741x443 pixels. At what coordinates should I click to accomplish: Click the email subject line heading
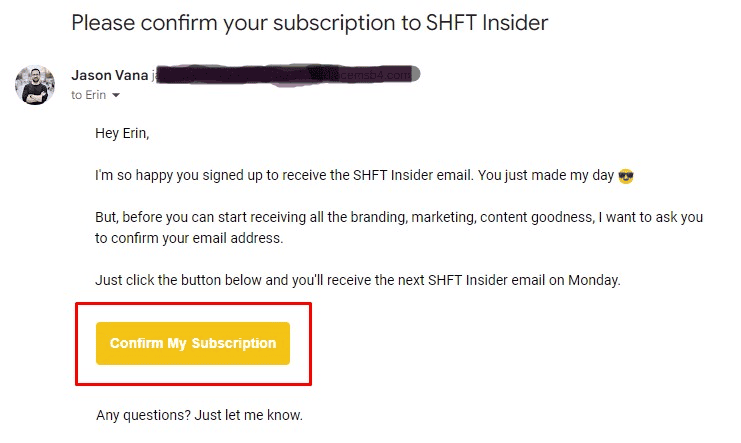point(309,22)
